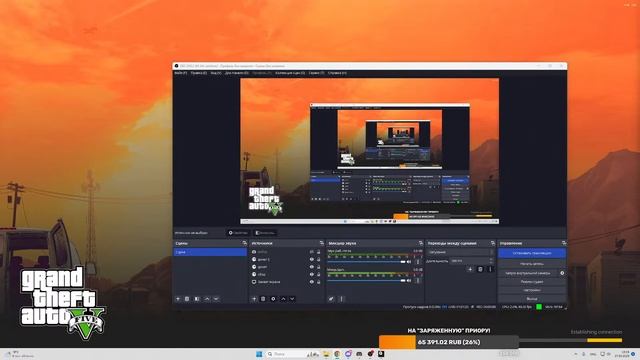
Task: Open the Справка menu
Action: click(x=337, y=73)
